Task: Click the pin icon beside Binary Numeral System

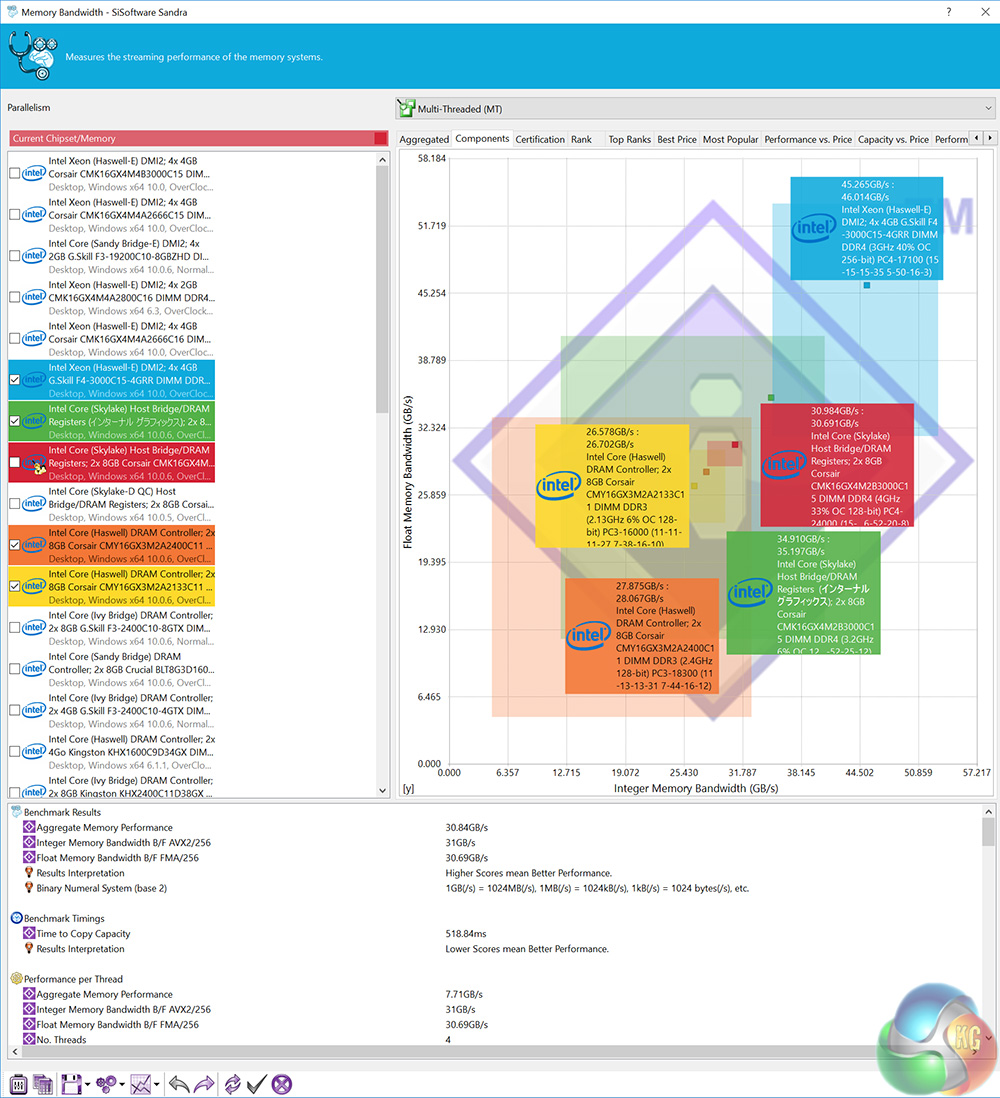Action: click(29, 888)
